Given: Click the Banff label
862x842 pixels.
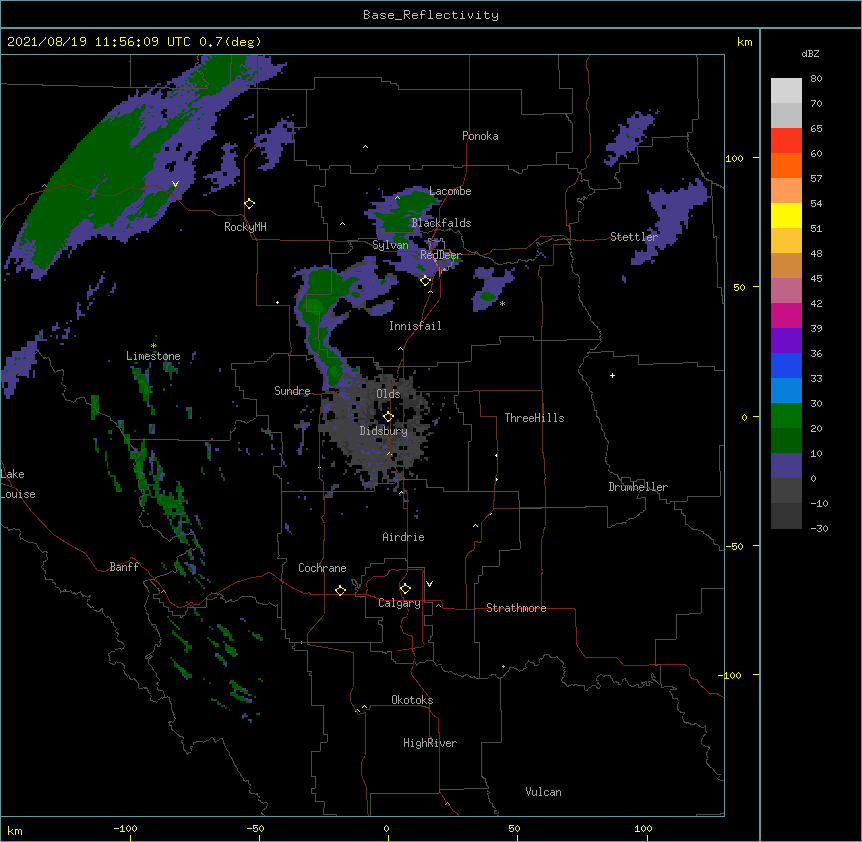Looking at the screenshot, I should click(124, 567).
